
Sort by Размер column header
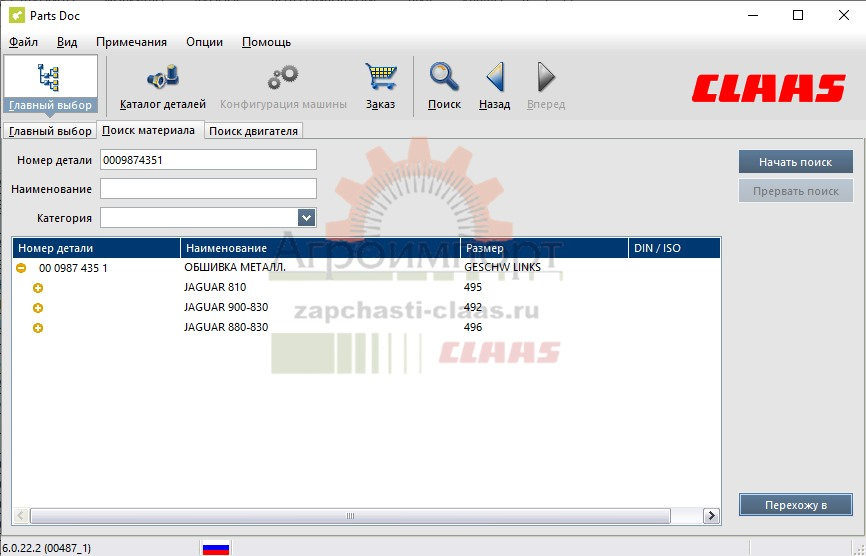coord(545,248)
